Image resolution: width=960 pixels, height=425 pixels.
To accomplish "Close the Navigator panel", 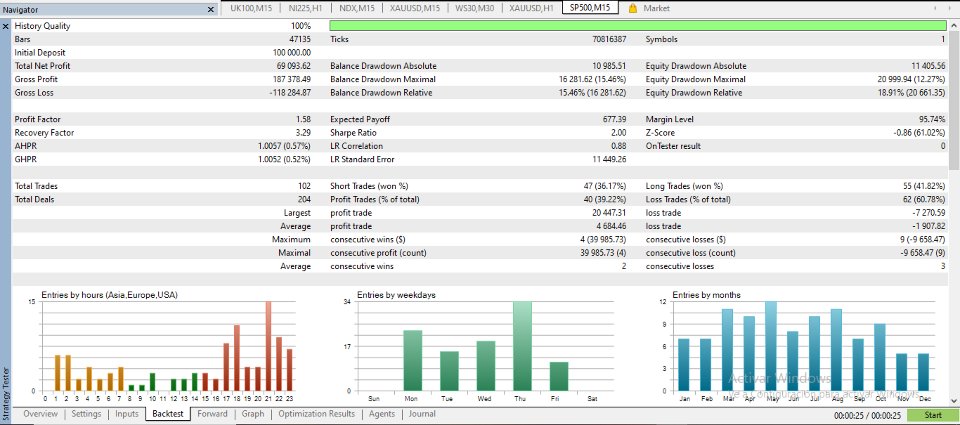I will (x=211, y=10).
